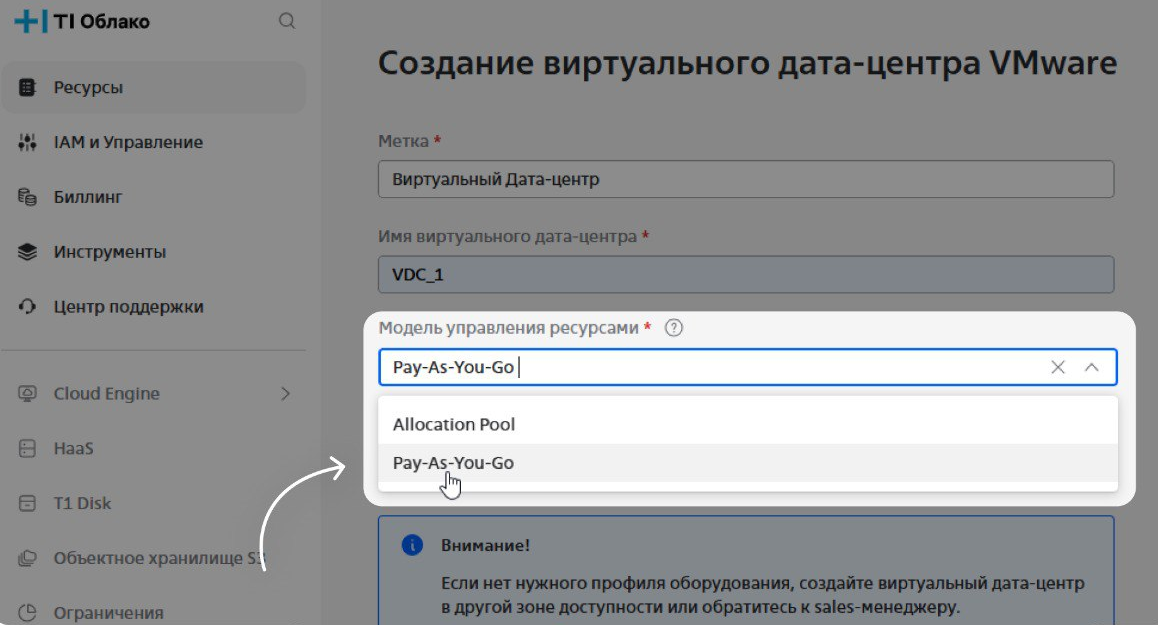The width and height of the screenshot is (1158, 625).
Task: Click the T1 Облако logo
Action: [x=83, y=21]
